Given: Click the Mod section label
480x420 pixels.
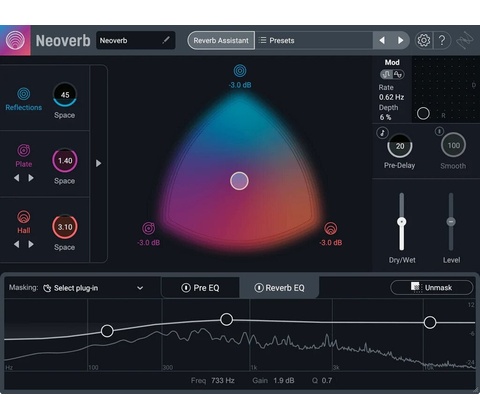Looking at the screenshot, I should [392, 62].
